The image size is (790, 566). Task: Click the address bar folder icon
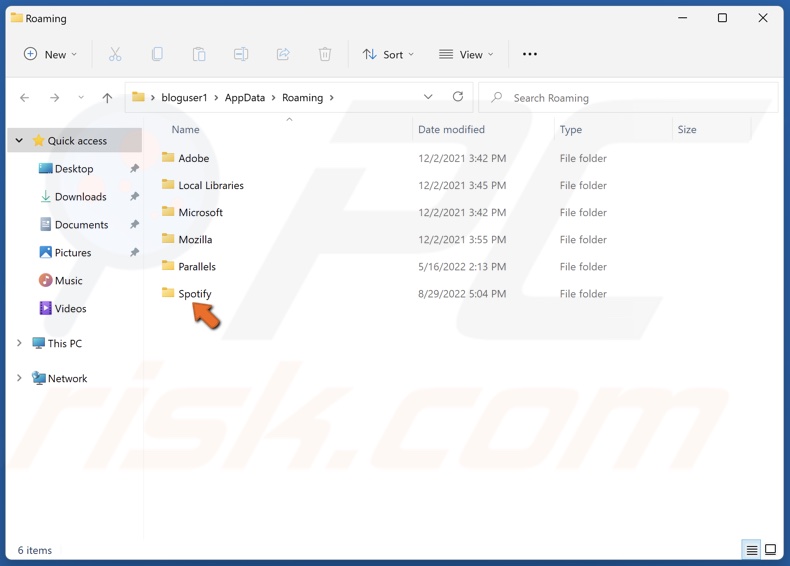(x=139, y=97)
